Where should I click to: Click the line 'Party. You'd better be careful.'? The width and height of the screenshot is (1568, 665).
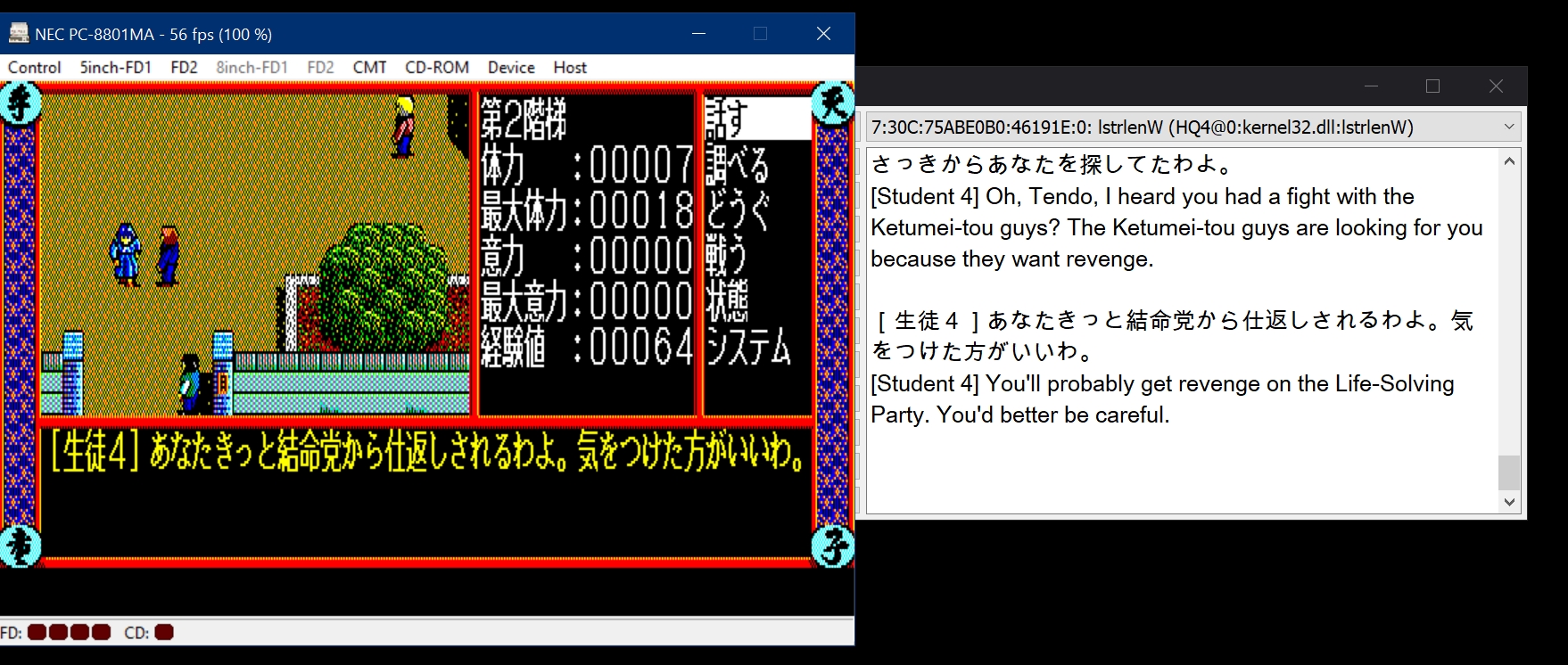pos(1020,415)
